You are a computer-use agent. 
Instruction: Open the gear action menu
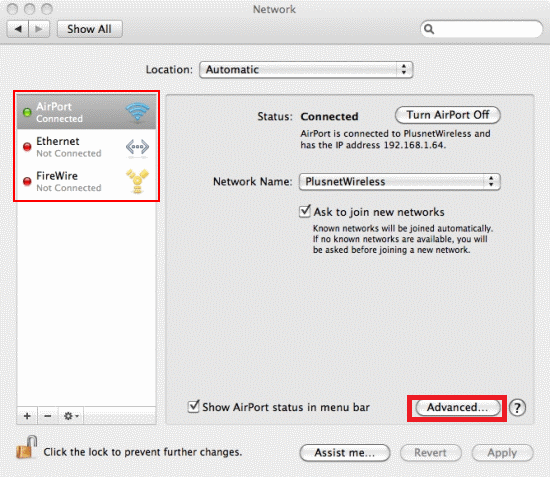pyautogui.click(x=71, y=416)
